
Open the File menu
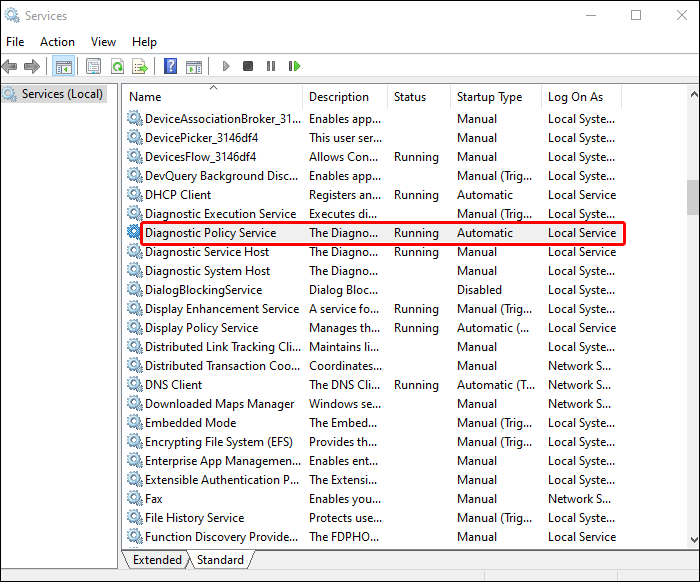click(15, 42)
